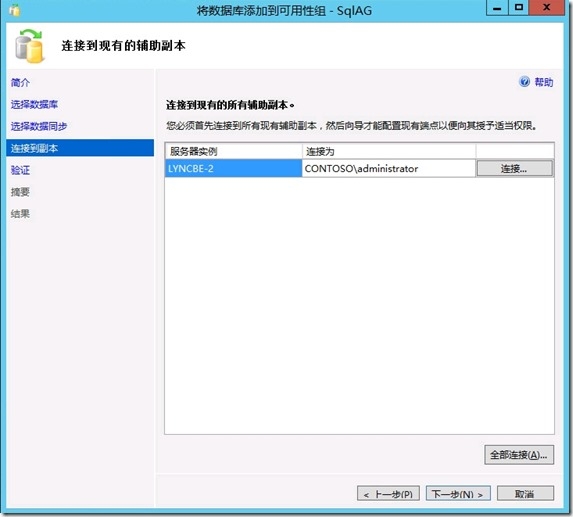
Task: Select the 连接到副本 step
Action: click(80, 148)
